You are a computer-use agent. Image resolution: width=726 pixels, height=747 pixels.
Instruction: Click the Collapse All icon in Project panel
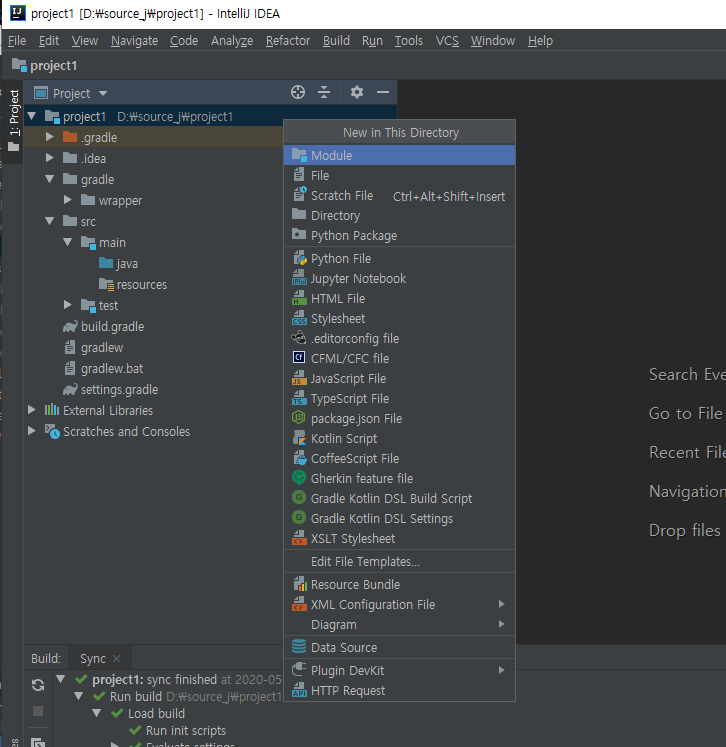[324, 92]
